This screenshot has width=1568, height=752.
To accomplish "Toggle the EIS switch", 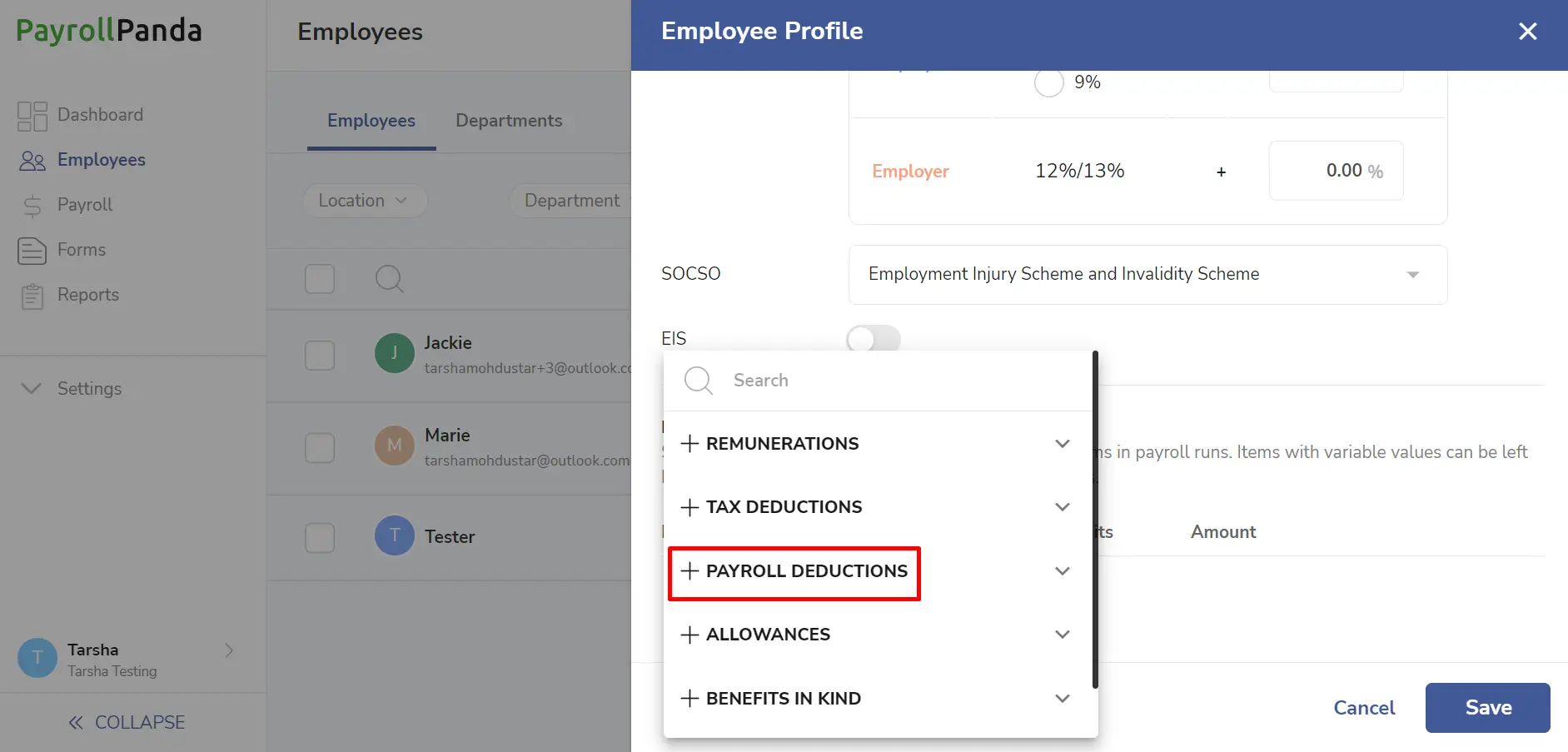I will pyautogui.click(x=874, y=338).
